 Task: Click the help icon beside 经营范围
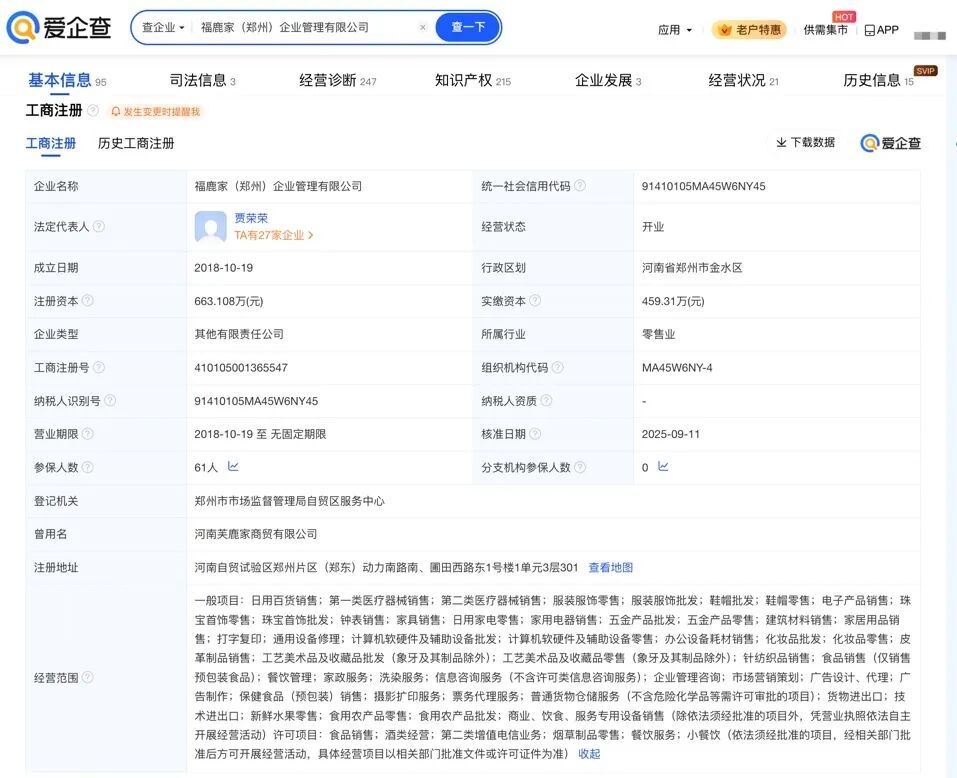tap(88, 678)
